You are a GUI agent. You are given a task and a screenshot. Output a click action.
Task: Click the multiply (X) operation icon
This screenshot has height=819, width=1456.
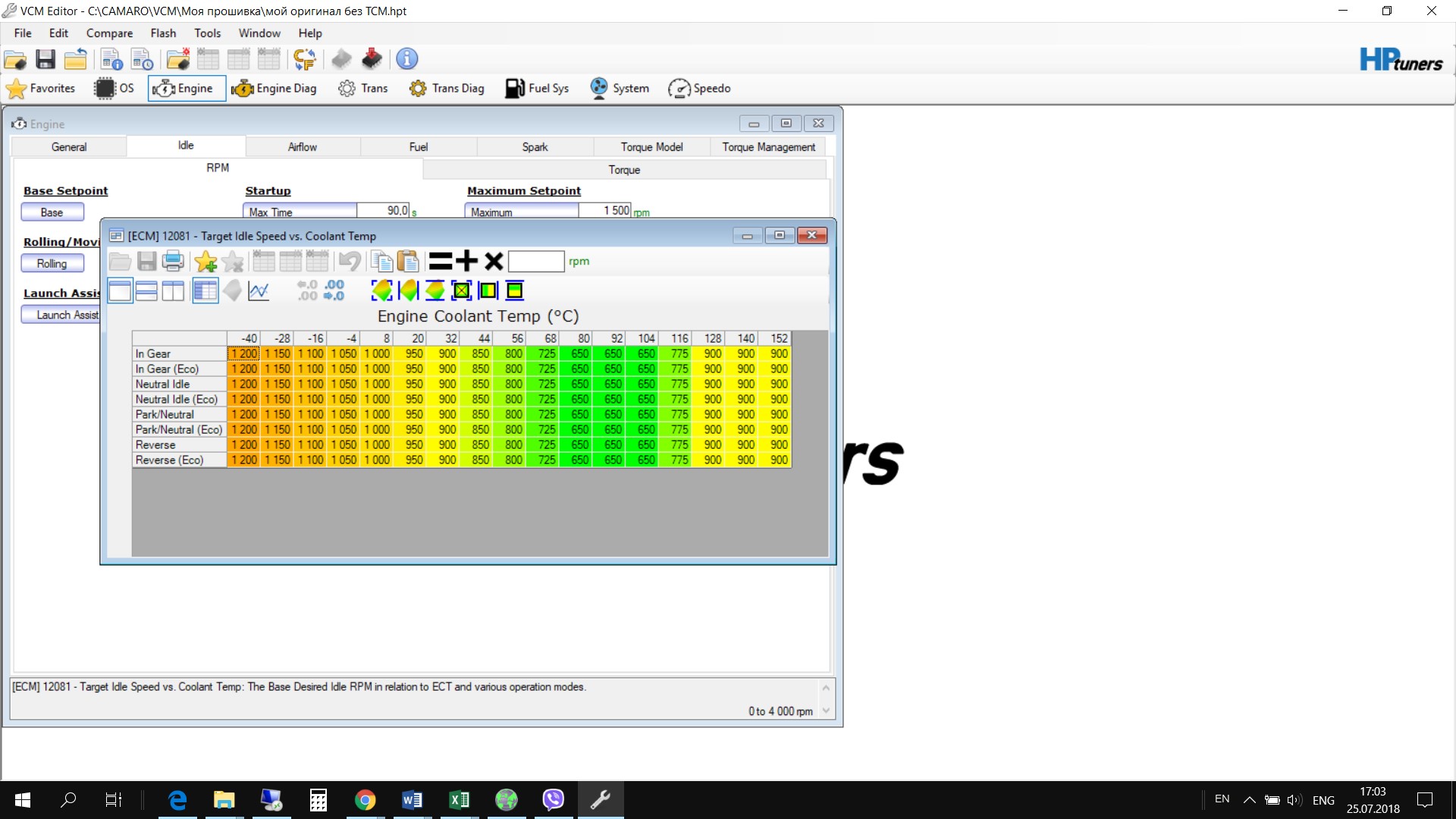[494, 262]
